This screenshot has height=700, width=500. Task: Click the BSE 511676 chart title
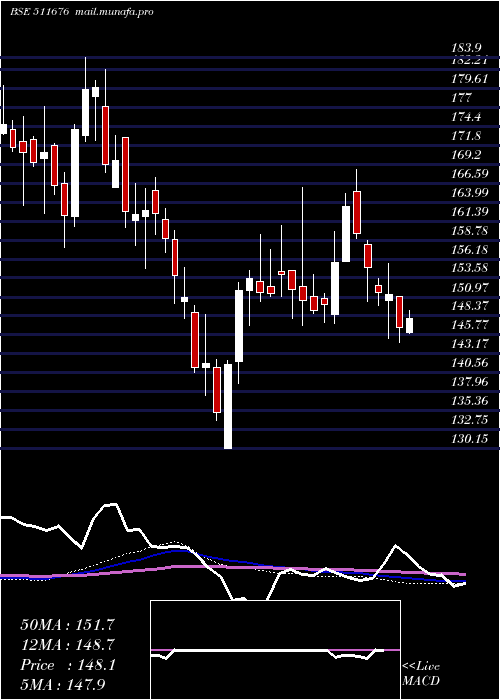coord(39,12)
